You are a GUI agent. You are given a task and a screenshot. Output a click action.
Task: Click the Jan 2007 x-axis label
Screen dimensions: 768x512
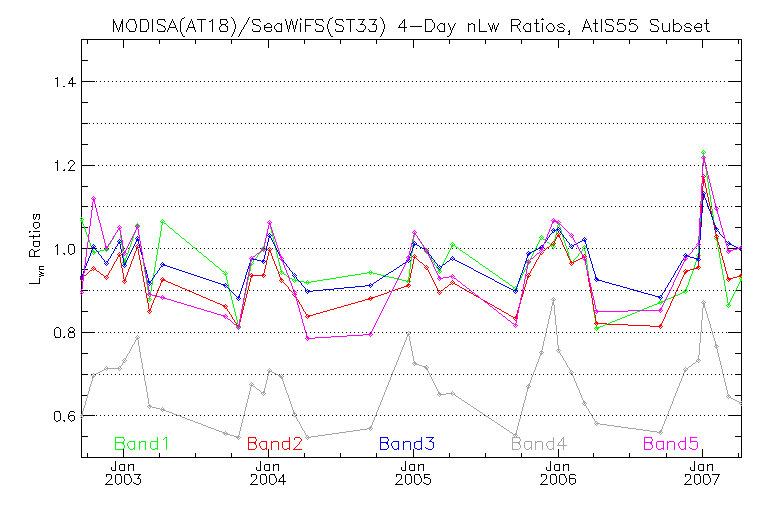point(702,473)
